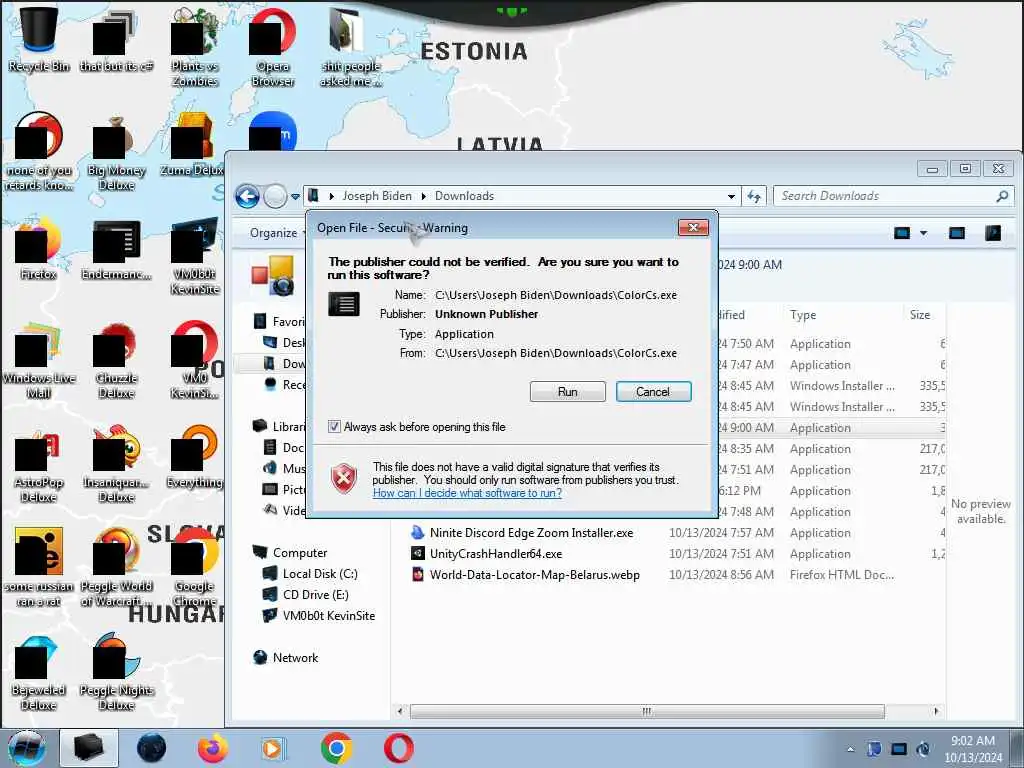1024x768 pixels.
Task: Sort by the Type column header
Action: click(x=803, y=315)
